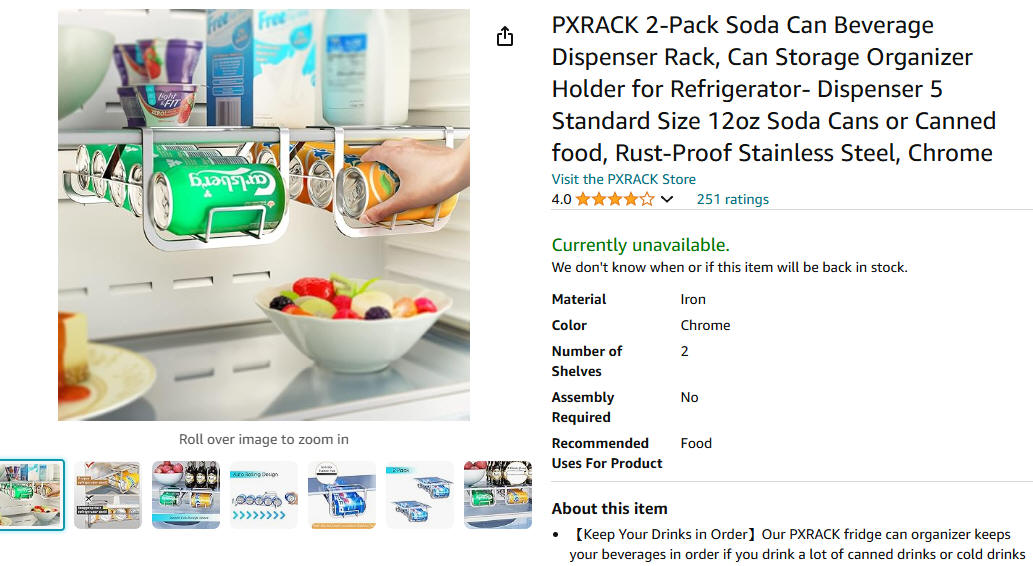Click the share icon beside product image
This screenshot has width=1033, height=566.
(505, 36)
